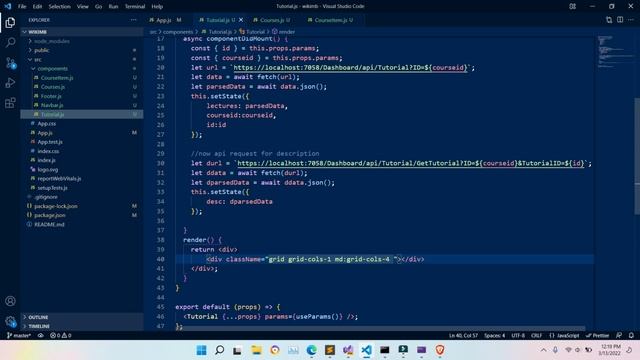
Task: Click the Explorer more actions ellipsis
Action: [x=133, y=20]
